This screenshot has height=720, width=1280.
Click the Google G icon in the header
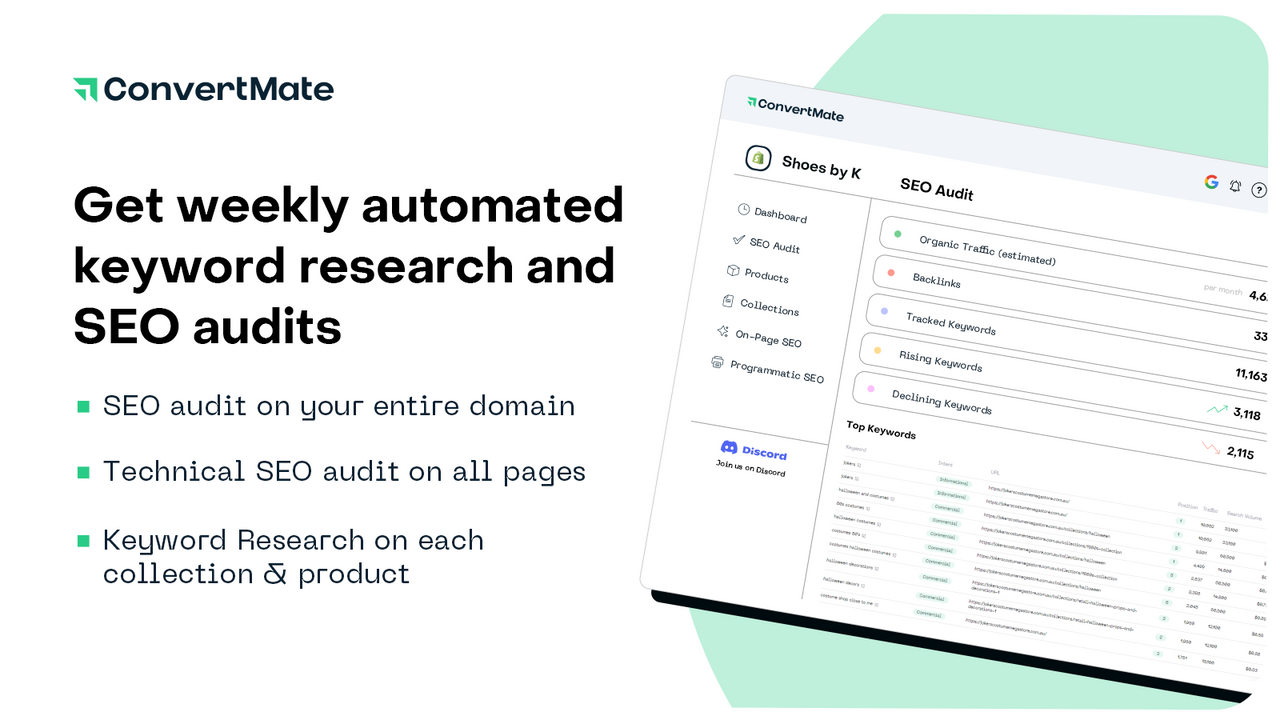[x=1211, y=182]
